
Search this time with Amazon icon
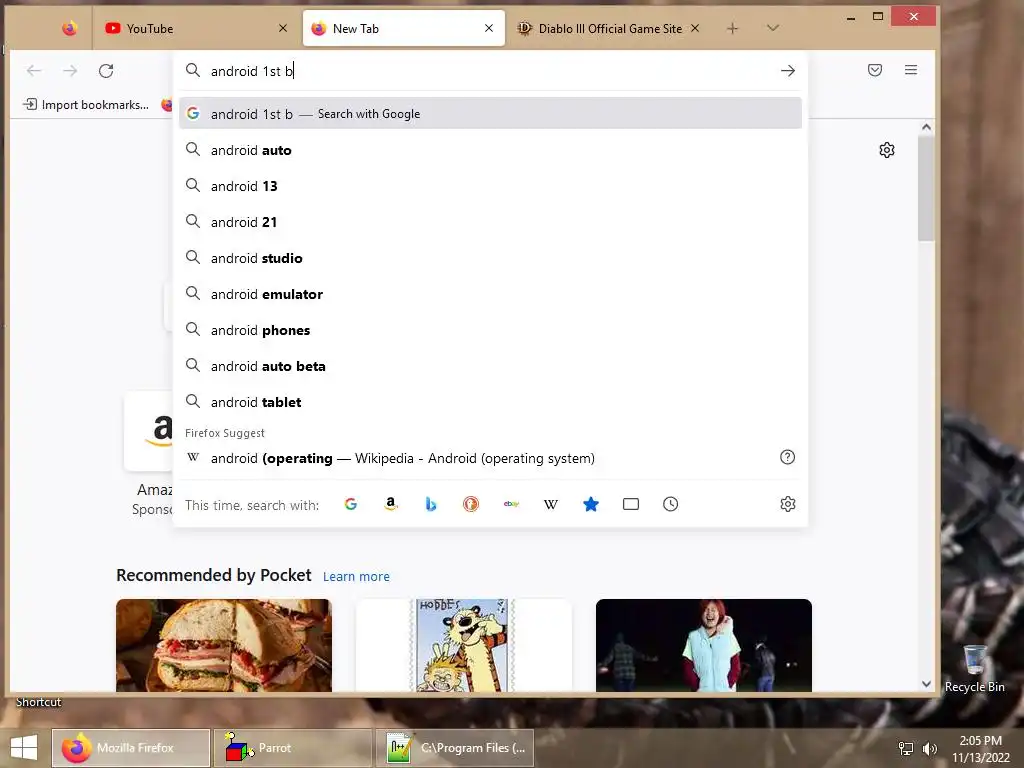[391, 504]
